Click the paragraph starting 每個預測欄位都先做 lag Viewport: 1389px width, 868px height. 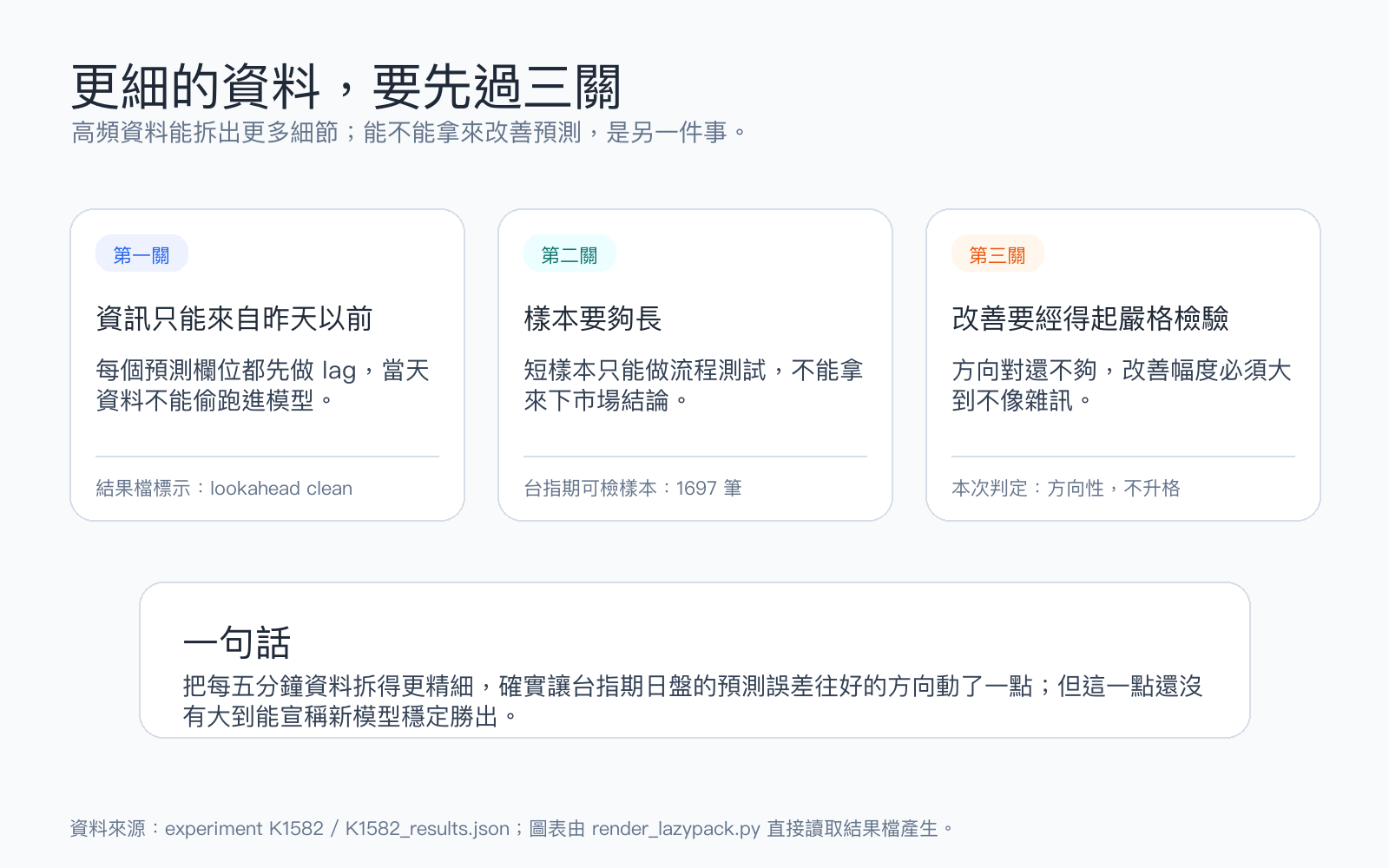point(263,385)
